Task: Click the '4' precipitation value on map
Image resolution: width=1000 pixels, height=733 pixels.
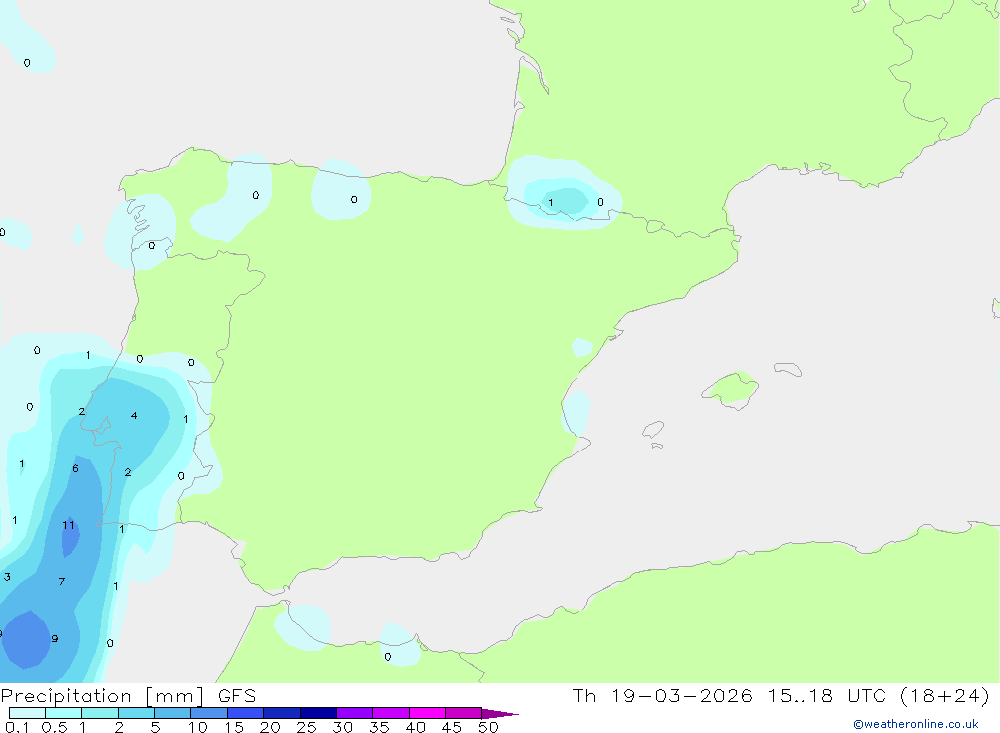Action: pyautogui.click(x=134, y=415)
